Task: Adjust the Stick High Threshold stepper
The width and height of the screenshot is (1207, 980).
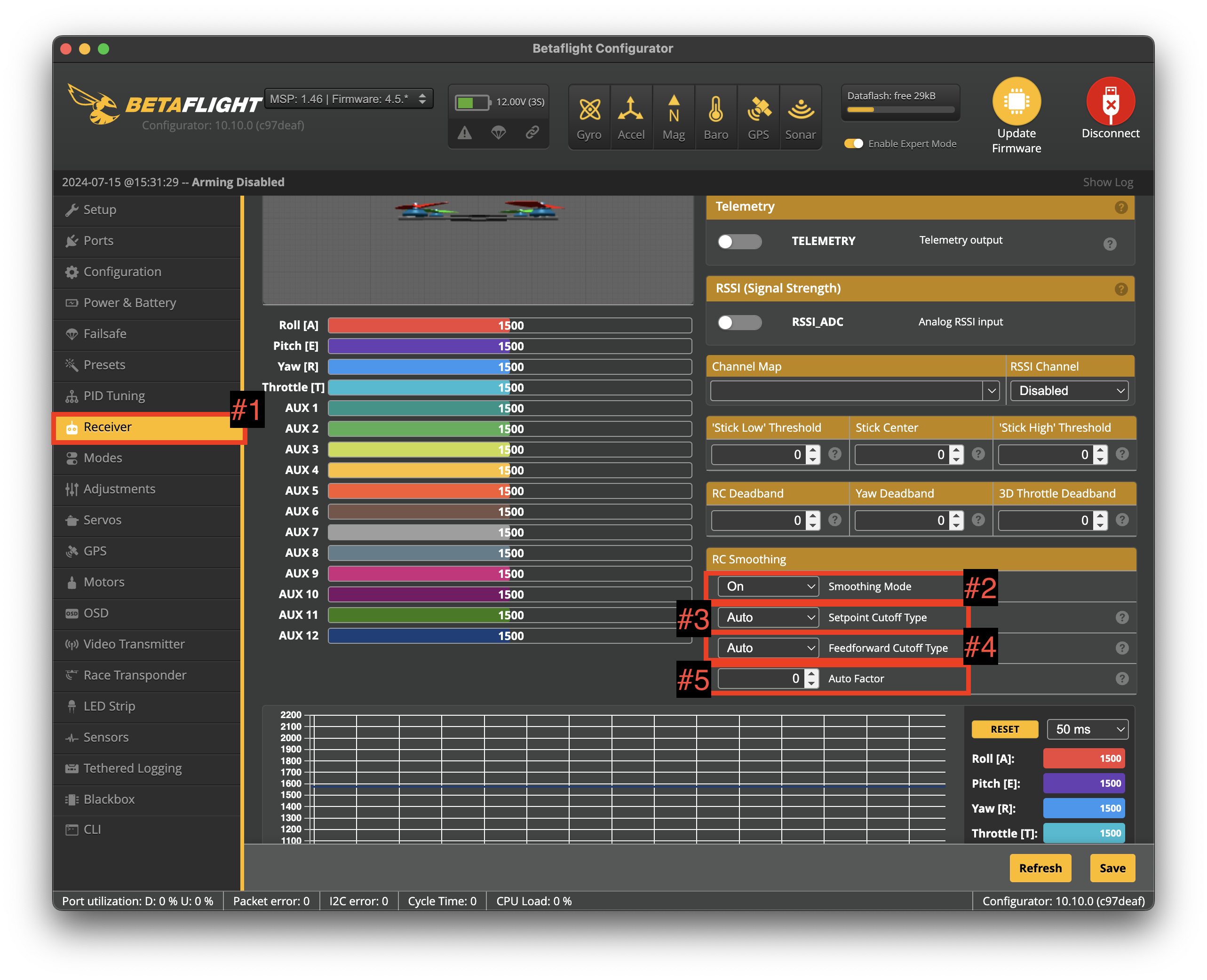Action: coord(1100,454)
